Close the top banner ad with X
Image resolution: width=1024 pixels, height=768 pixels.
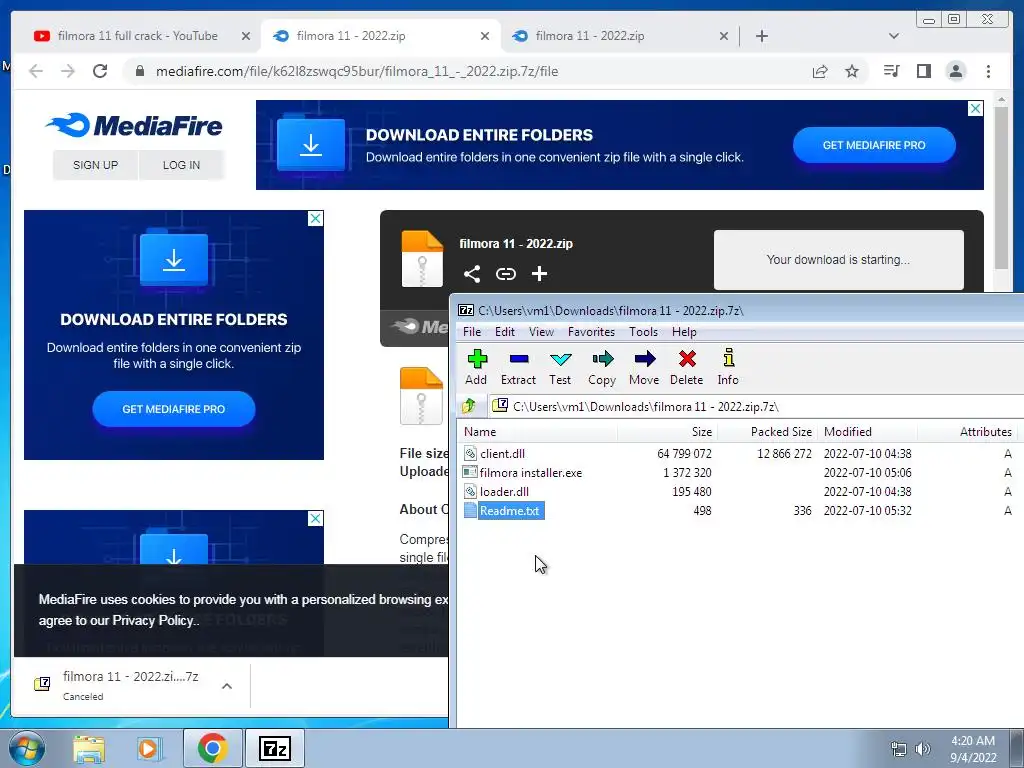(x=975, y=108)
